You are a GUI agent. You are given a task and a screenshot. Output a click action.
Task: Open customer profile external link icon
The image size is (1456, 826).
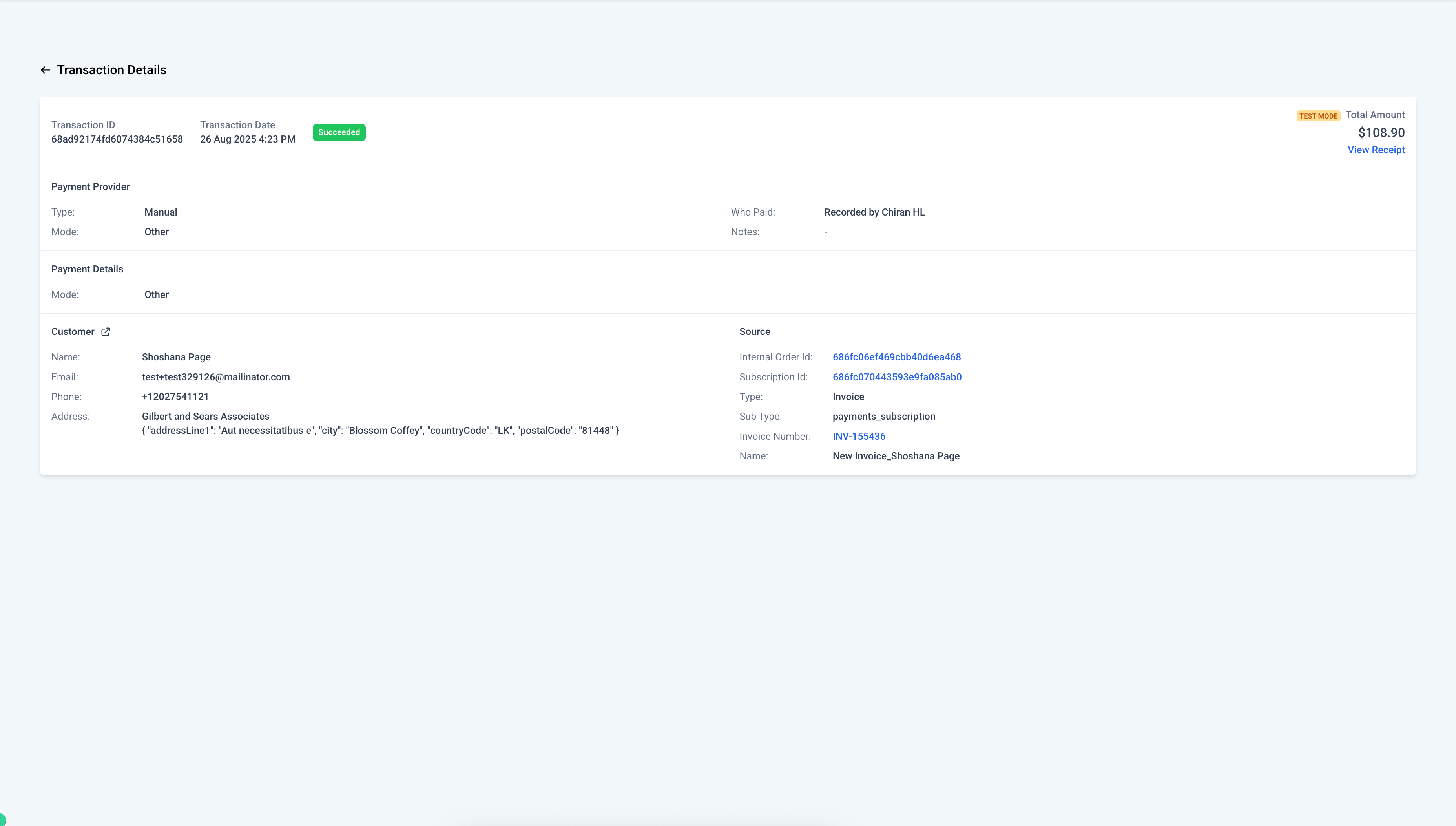point(106,332)
